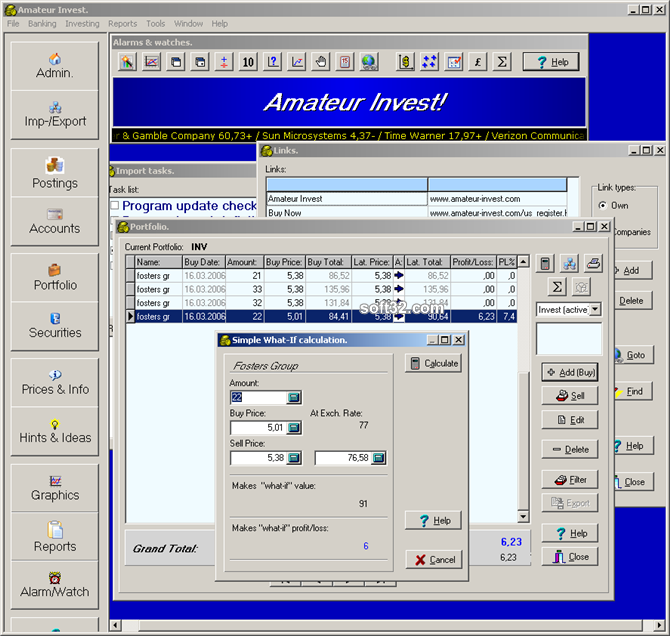Screen dimensions: 670x636
Task: Click the Sigma sum icon in Alarms toolbar
Action: (502, 62)
